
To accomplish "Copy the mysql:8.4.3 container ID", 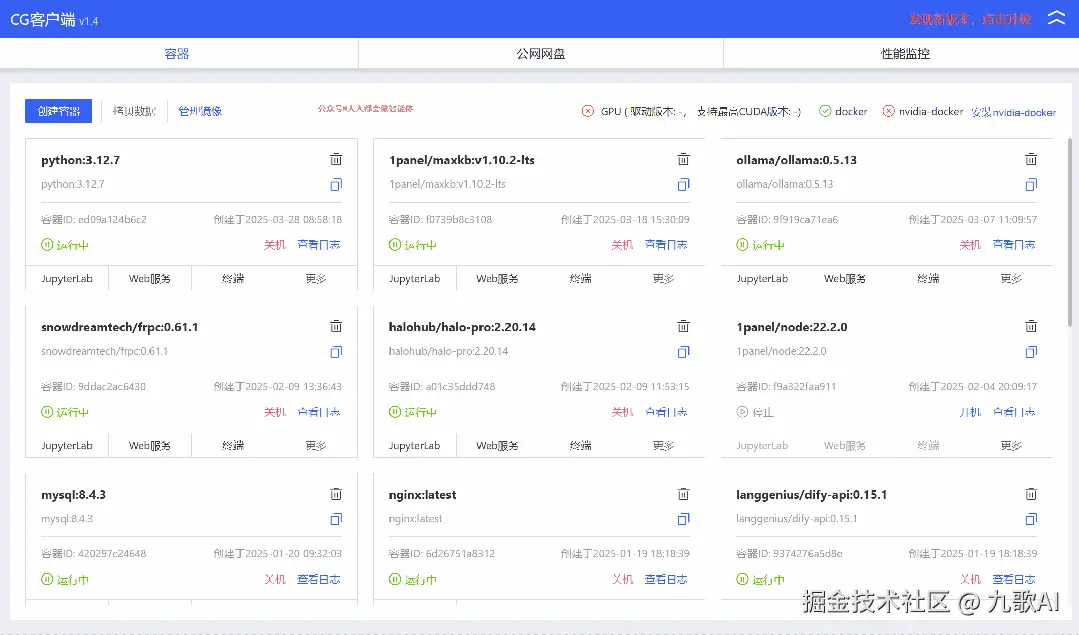I will point(336,519).
